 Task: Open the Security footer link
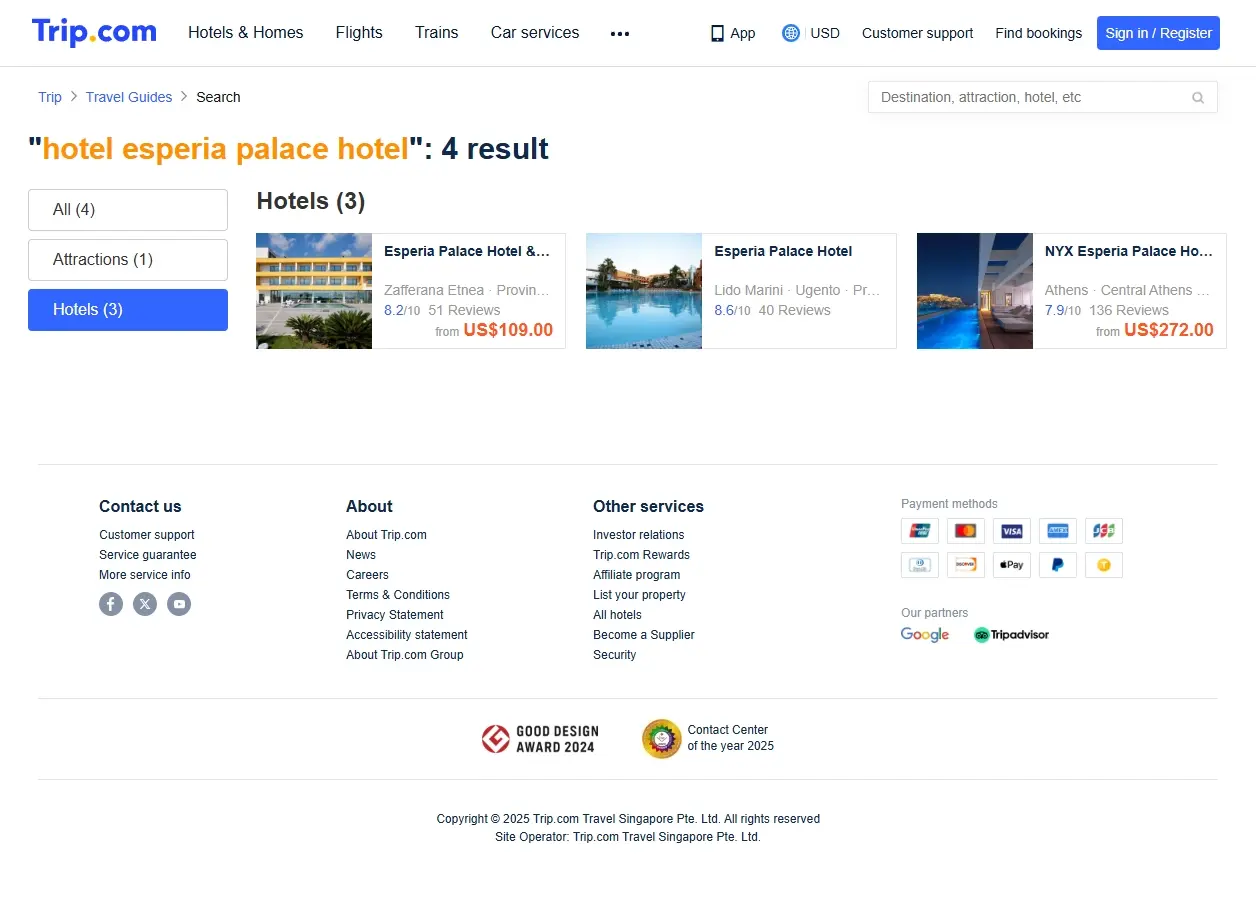pyautogui.click(x=614, y=655)
